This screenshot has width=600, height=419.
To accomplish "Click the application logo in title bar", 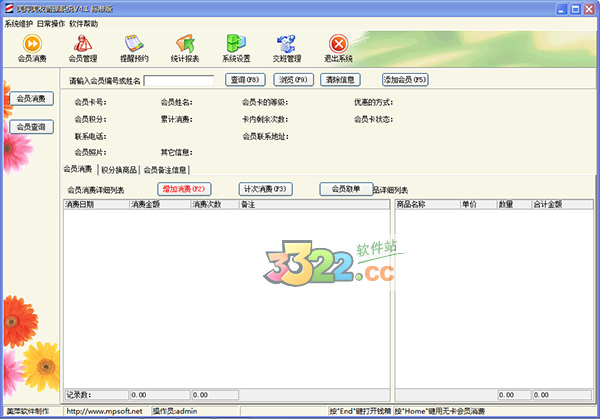I will pos(9,8).
